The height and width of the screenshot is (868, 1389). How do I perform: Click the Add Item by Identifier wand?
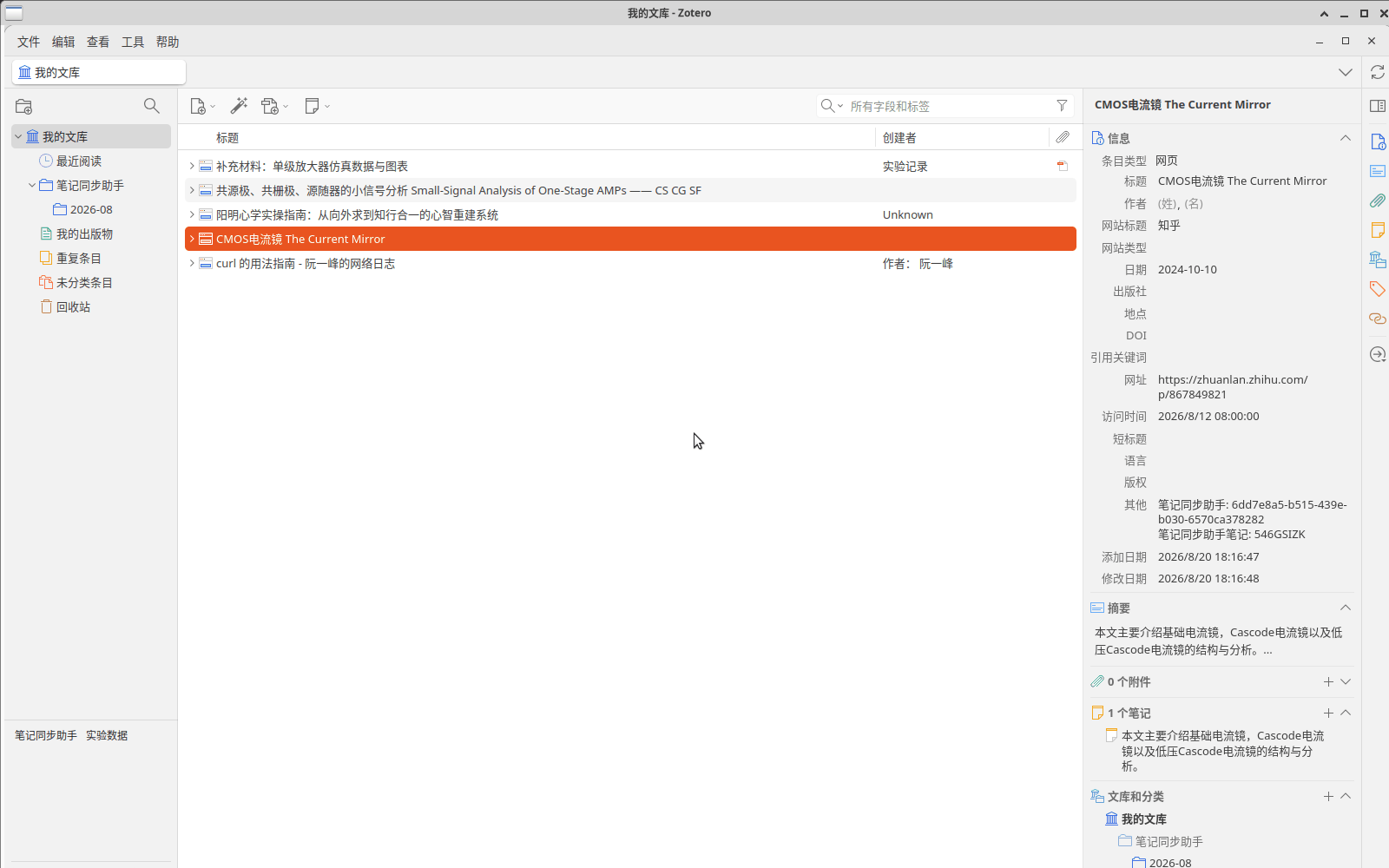point(239,106)
